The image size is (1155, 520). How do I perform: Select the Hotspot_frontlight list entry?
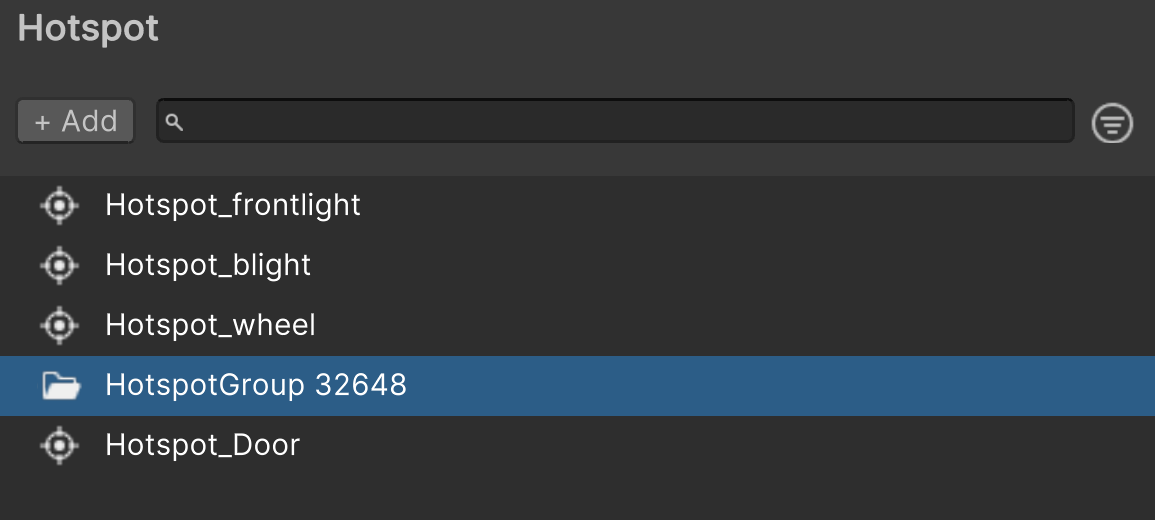tap(233, 206)
